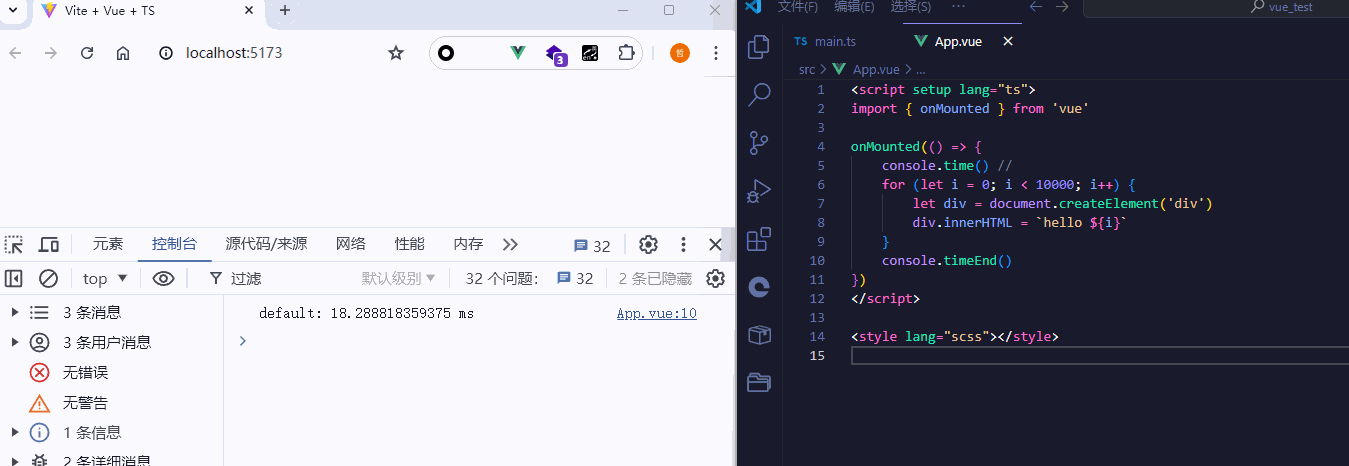Viewport: 1349px width, 466px height.
Task: Open VS Code Extensions view
Action: tap(759, 239)
